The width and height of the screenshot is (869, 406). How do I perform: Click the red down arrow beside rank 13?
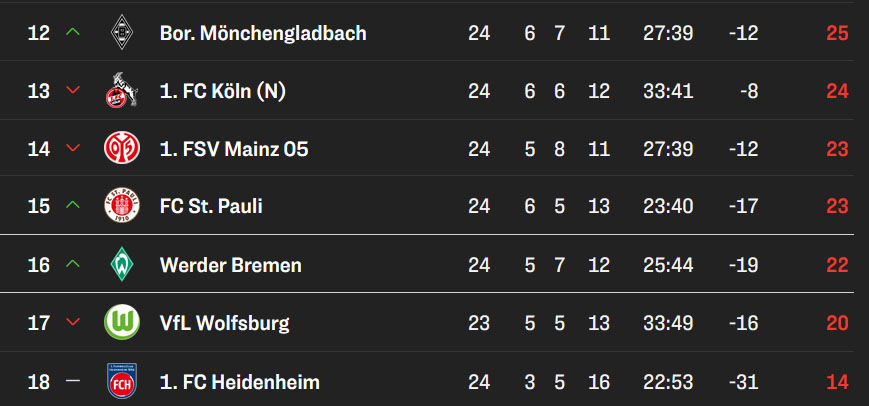click(71, 91)
